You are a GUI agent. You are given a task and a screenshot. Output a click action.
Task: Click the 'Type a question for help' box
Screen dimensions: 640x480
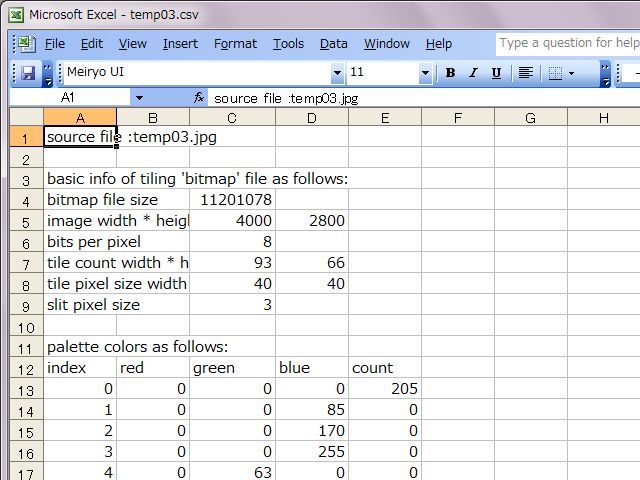click(x=568, y=43)
